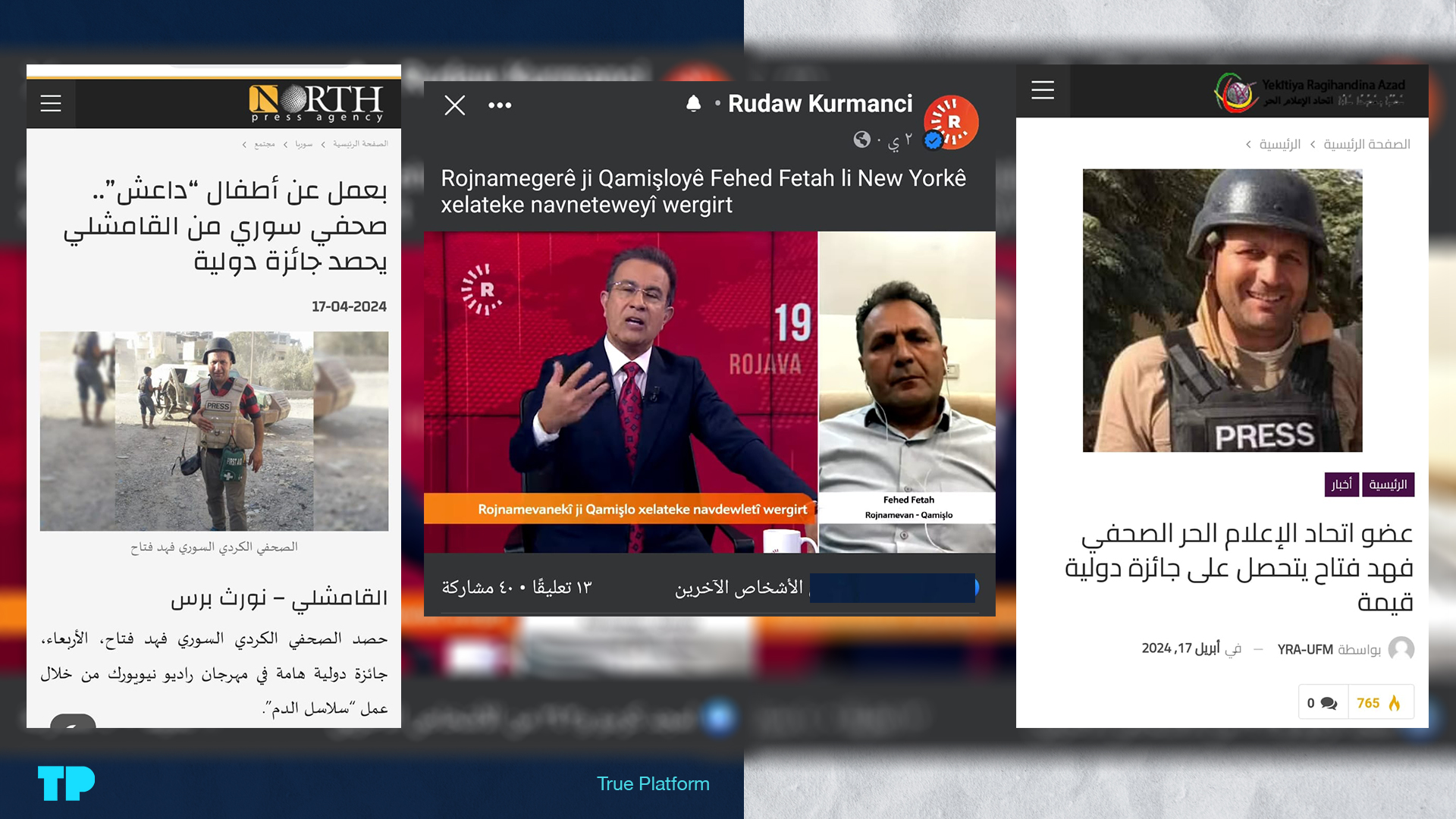Toggle the notification bell for Rudaw Kurmanci
Image resolution: width=1456 pixels, height=819 pixels.
pos(693,104)
